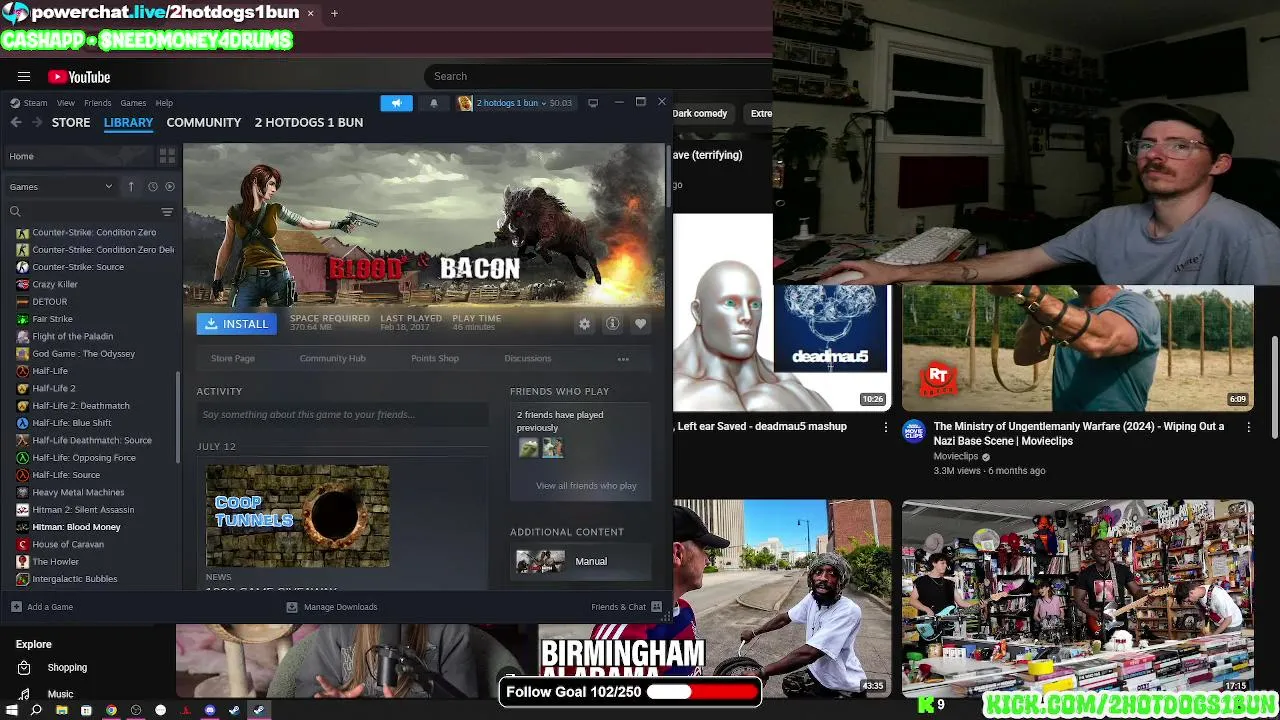Open the 2 HOTDOGS 1 BUN profile tab
This screenshot has width=1280, height=720.
309,122
